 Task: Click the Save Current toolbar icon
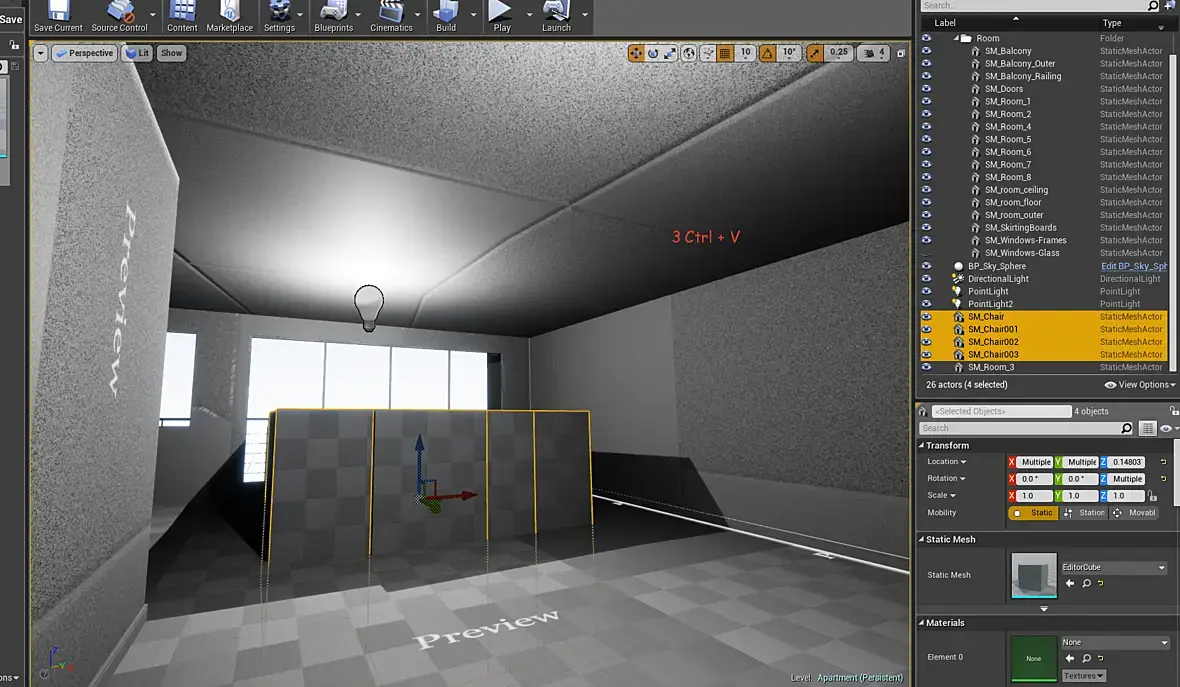pos(58,17)
